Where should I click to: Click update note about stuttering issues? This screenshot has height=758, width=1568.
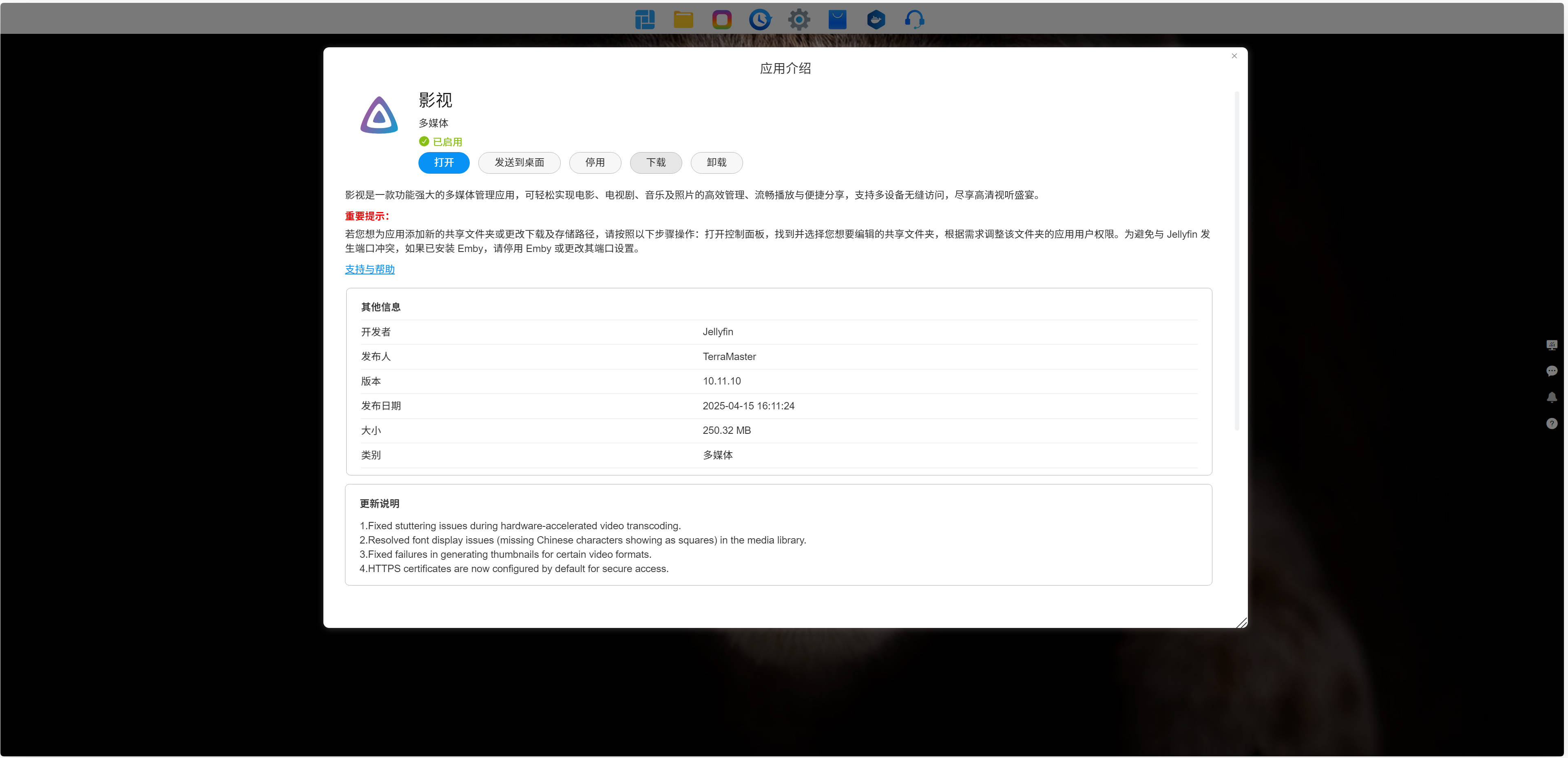(x=520, y=526)
